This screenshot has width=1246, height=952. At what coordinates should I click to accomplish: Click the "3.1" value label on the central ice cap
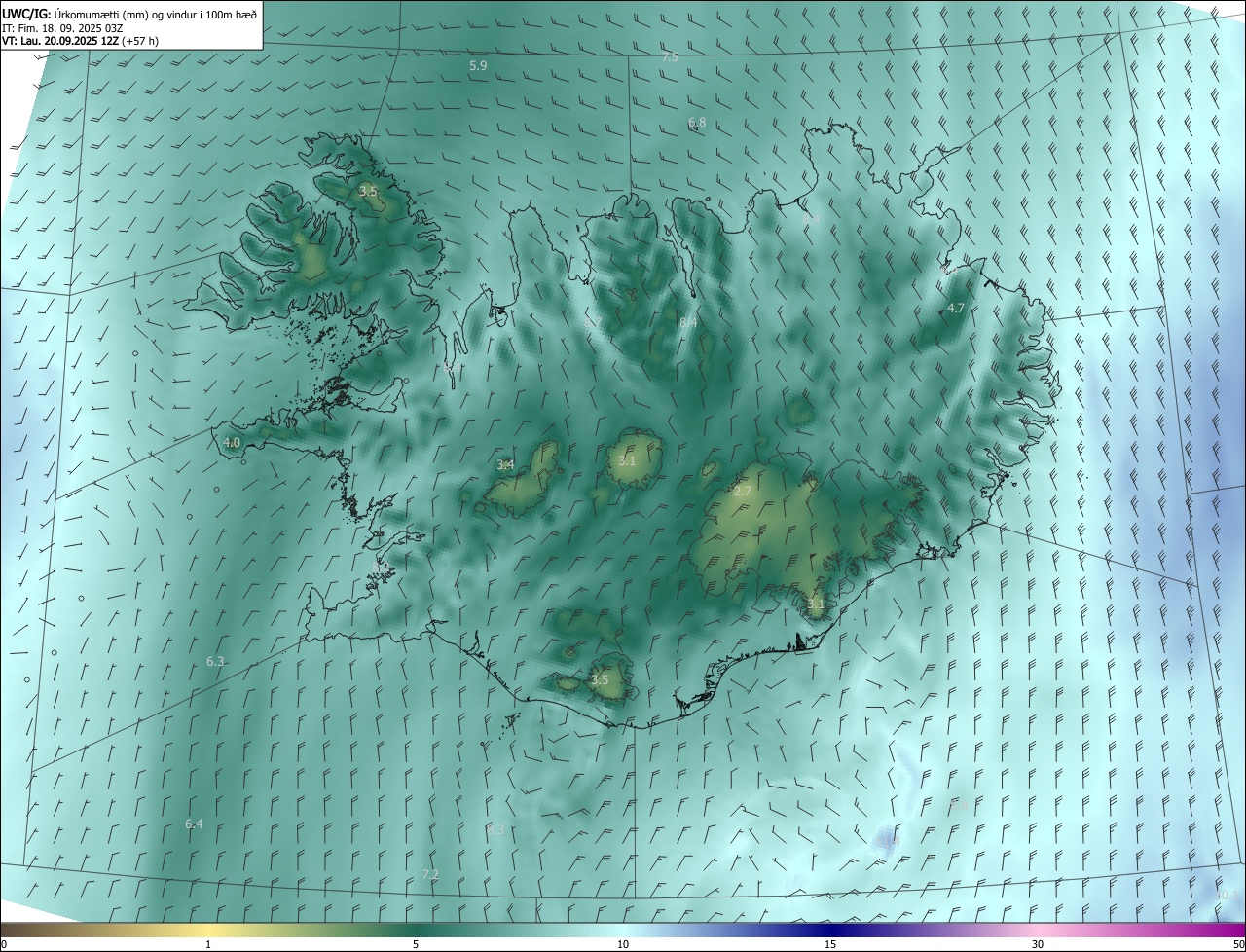coord(626,460)
